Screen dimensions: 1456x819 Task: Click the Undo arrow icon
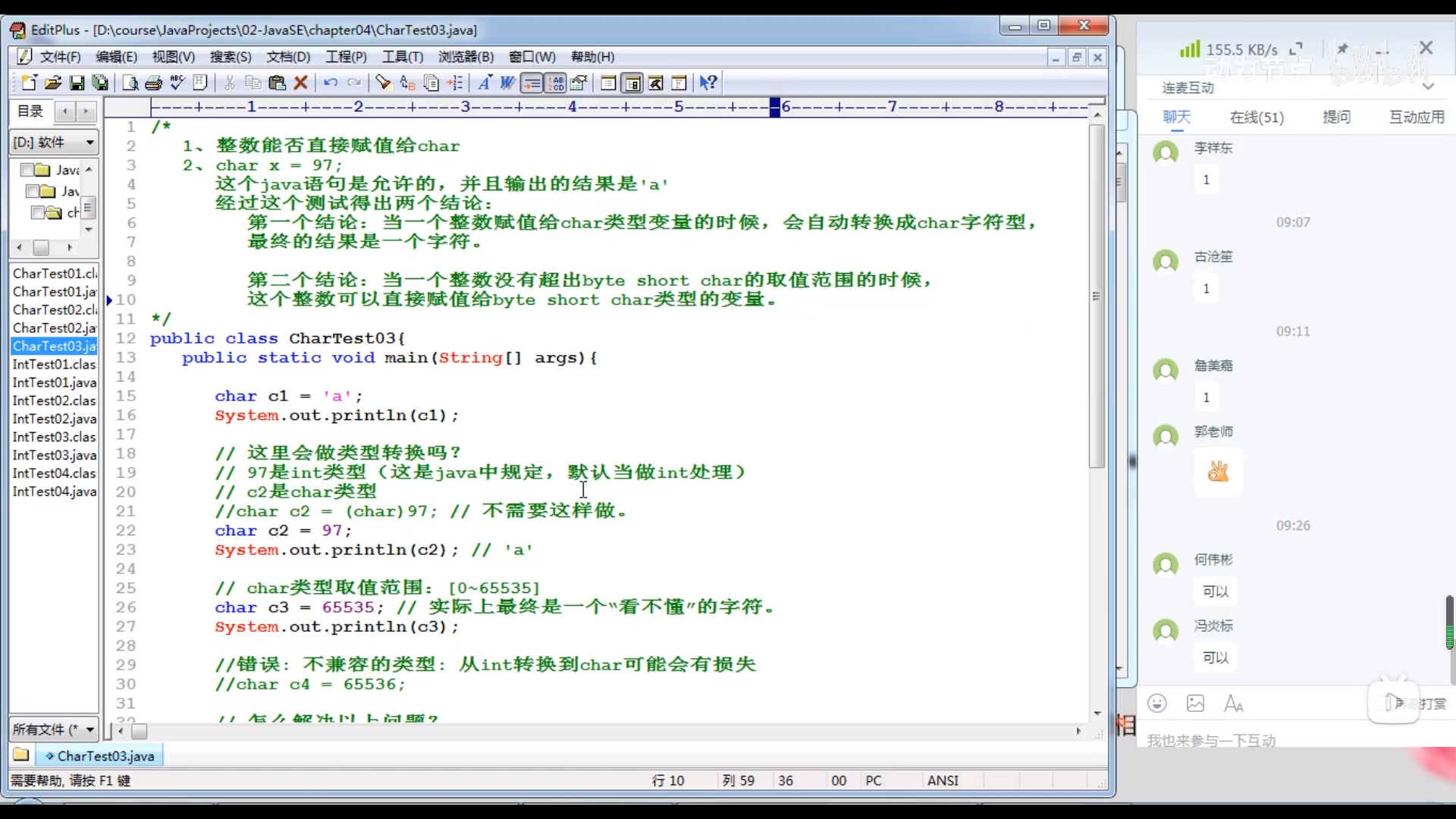(331, 83)
